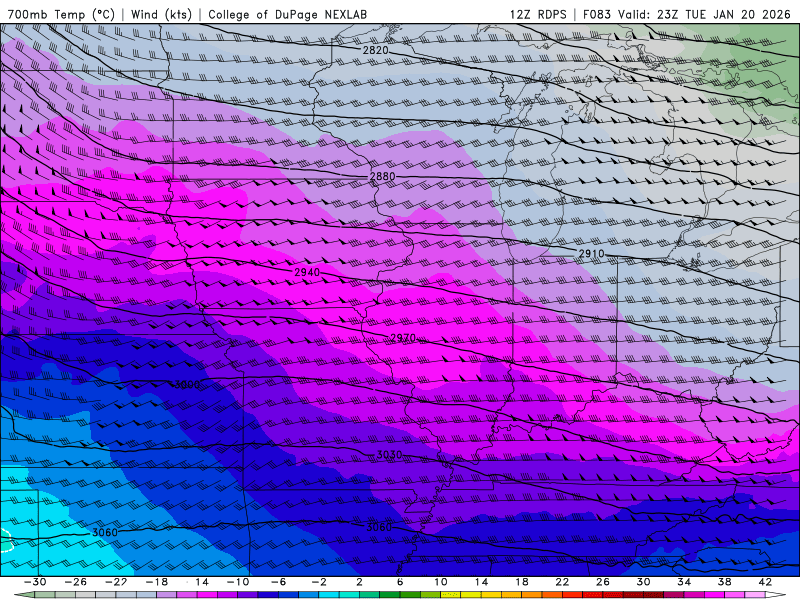Screen dimensions: 800x600
Task: Click the 2820 height contour label
Action: 376,50
